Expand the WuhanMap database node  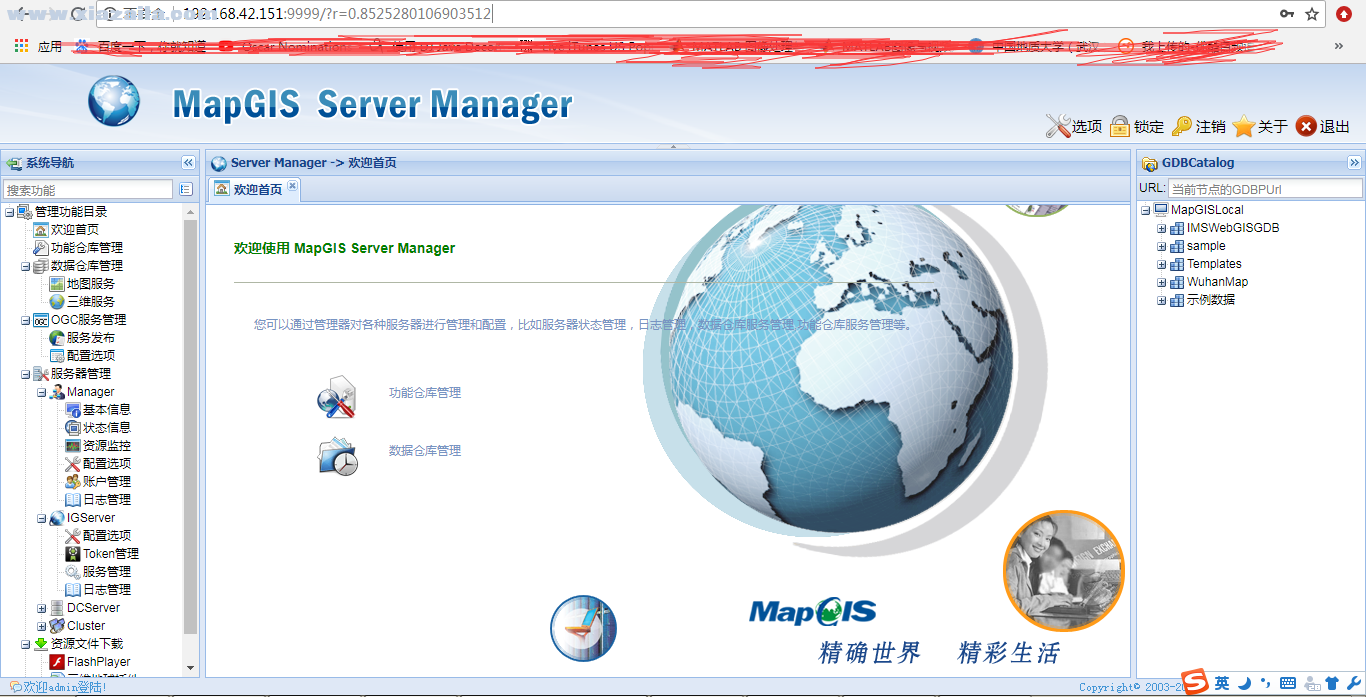(x=1162, y=282)
